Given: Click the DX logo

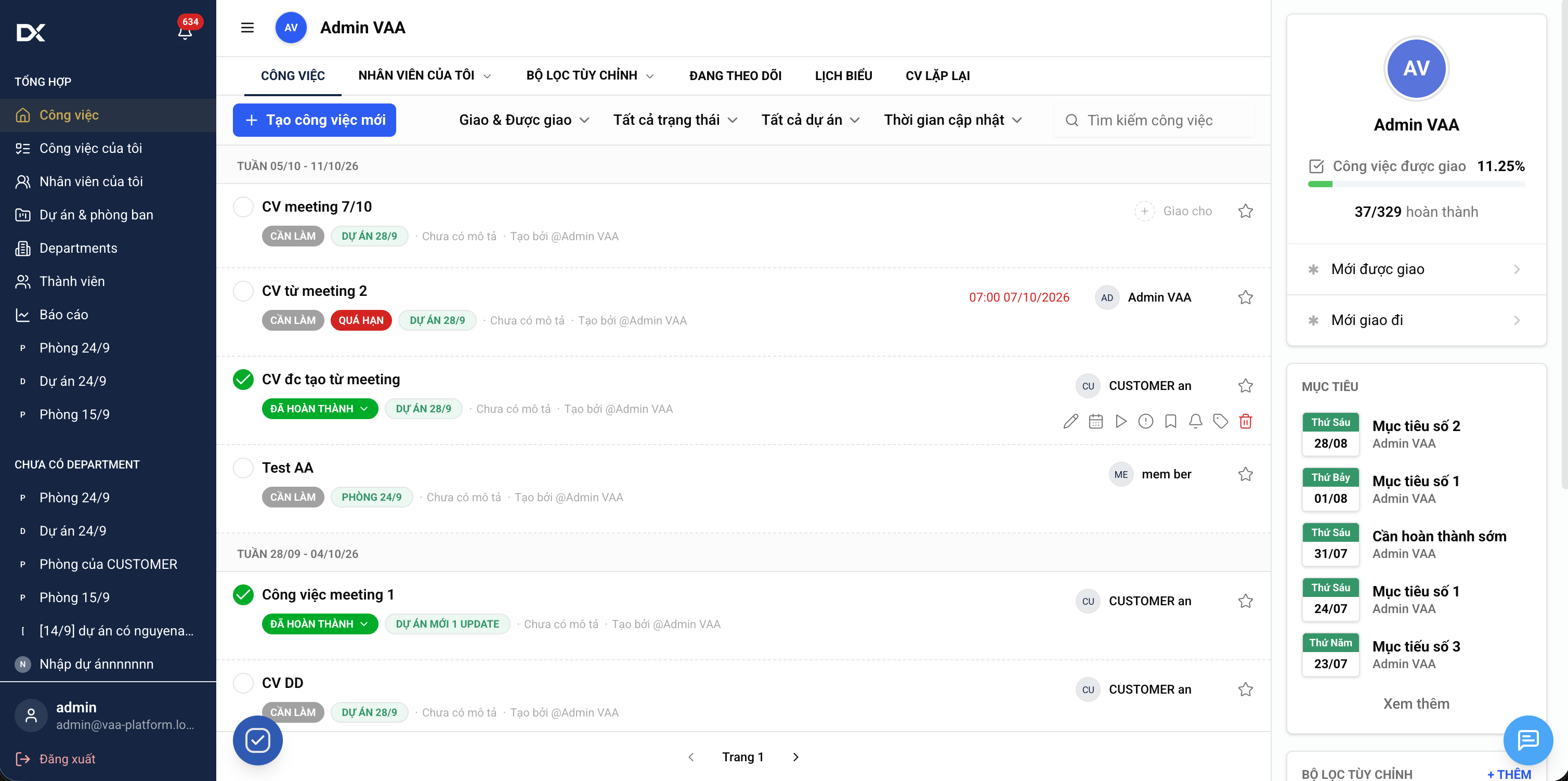Looking at the screenshot, I should point(31,32).
